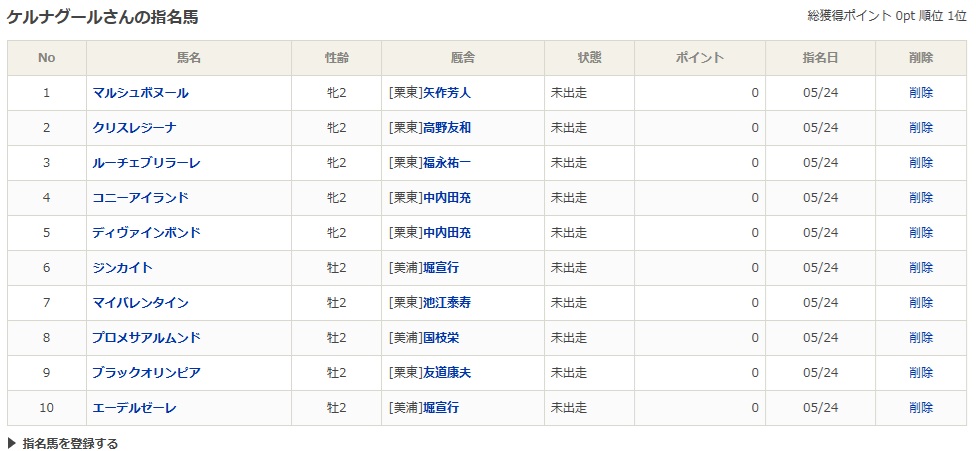This screenshot has width=976, height=451.
Task: Open horse クリスレジーナ link
Action: 134,128
